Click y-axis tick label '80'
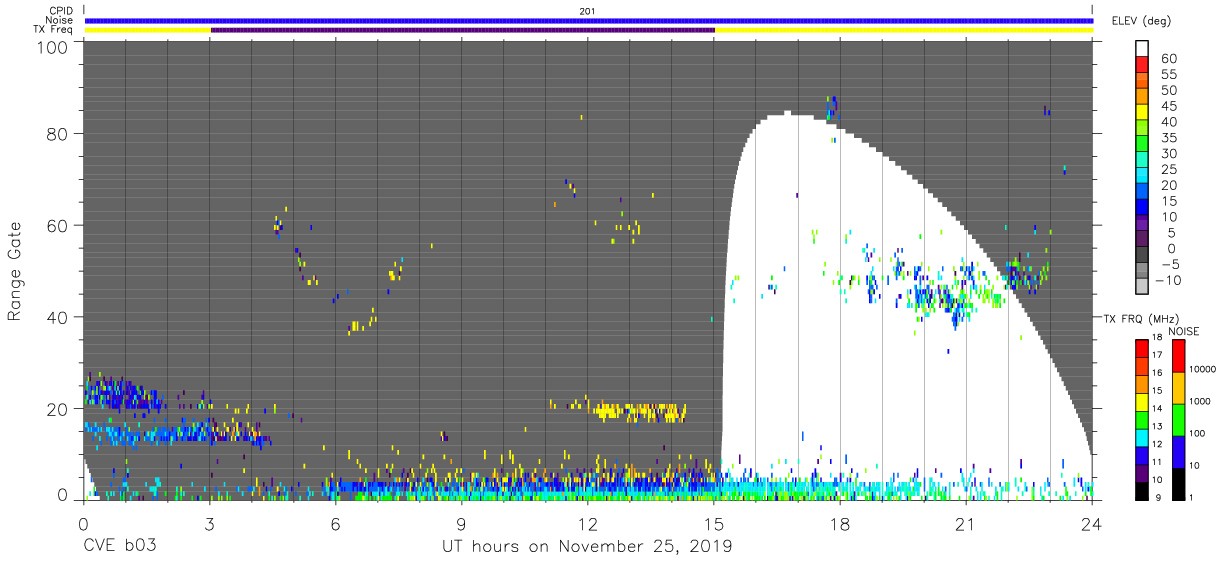 [x=57, y=132]
